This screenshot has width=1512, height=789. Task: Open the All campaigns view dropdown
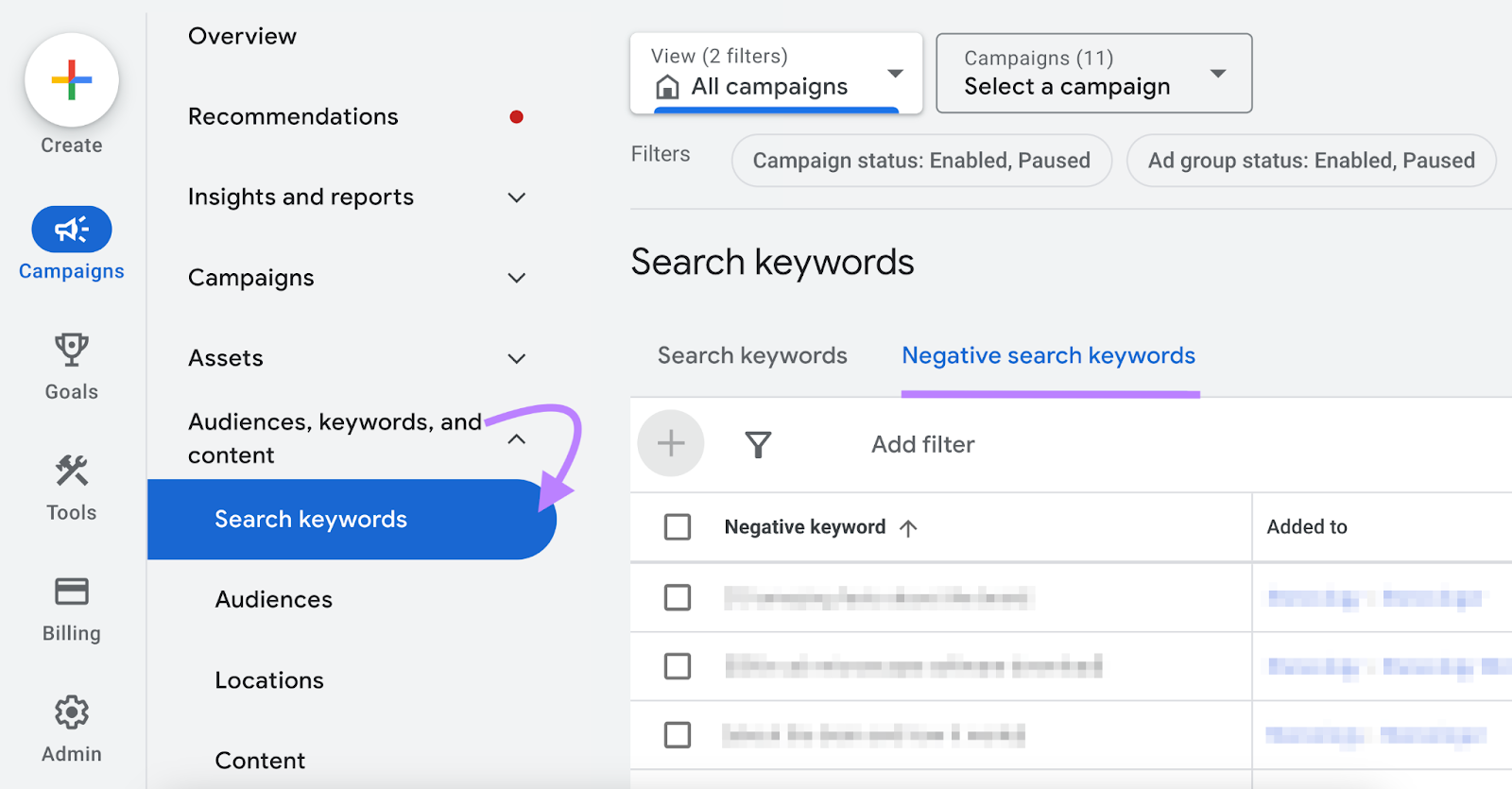[x=776, y=74]
